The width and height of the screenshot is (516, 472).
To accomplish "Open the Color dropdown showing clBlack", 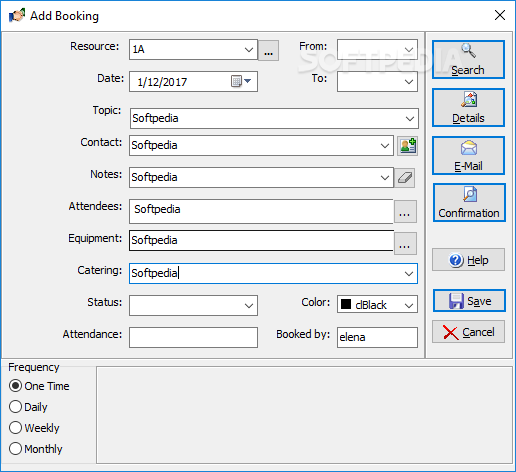I will tap(377, 304).
